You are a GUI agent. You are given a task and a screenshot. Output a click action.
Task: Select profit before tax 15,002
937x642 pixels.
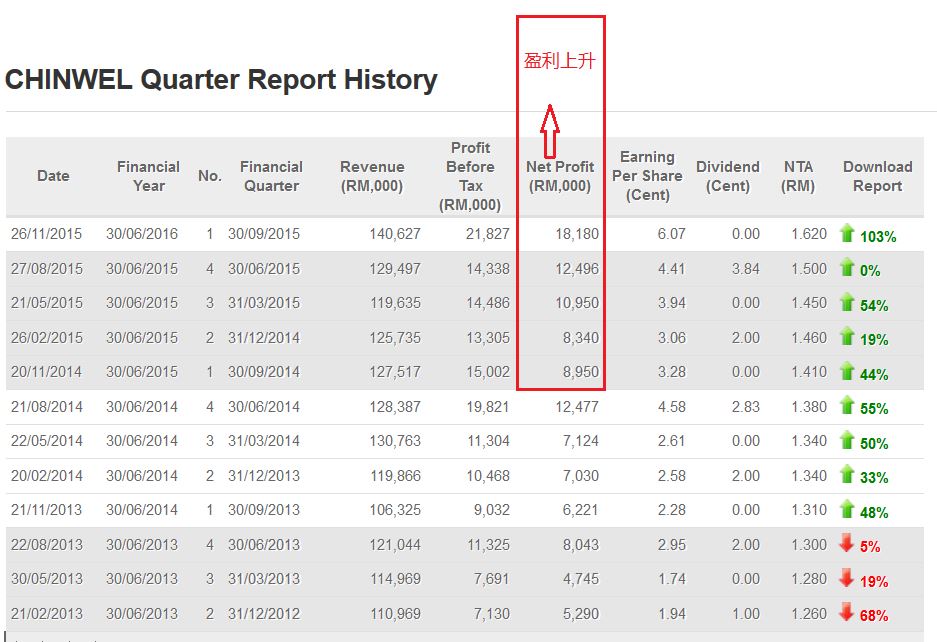(488, 372)
